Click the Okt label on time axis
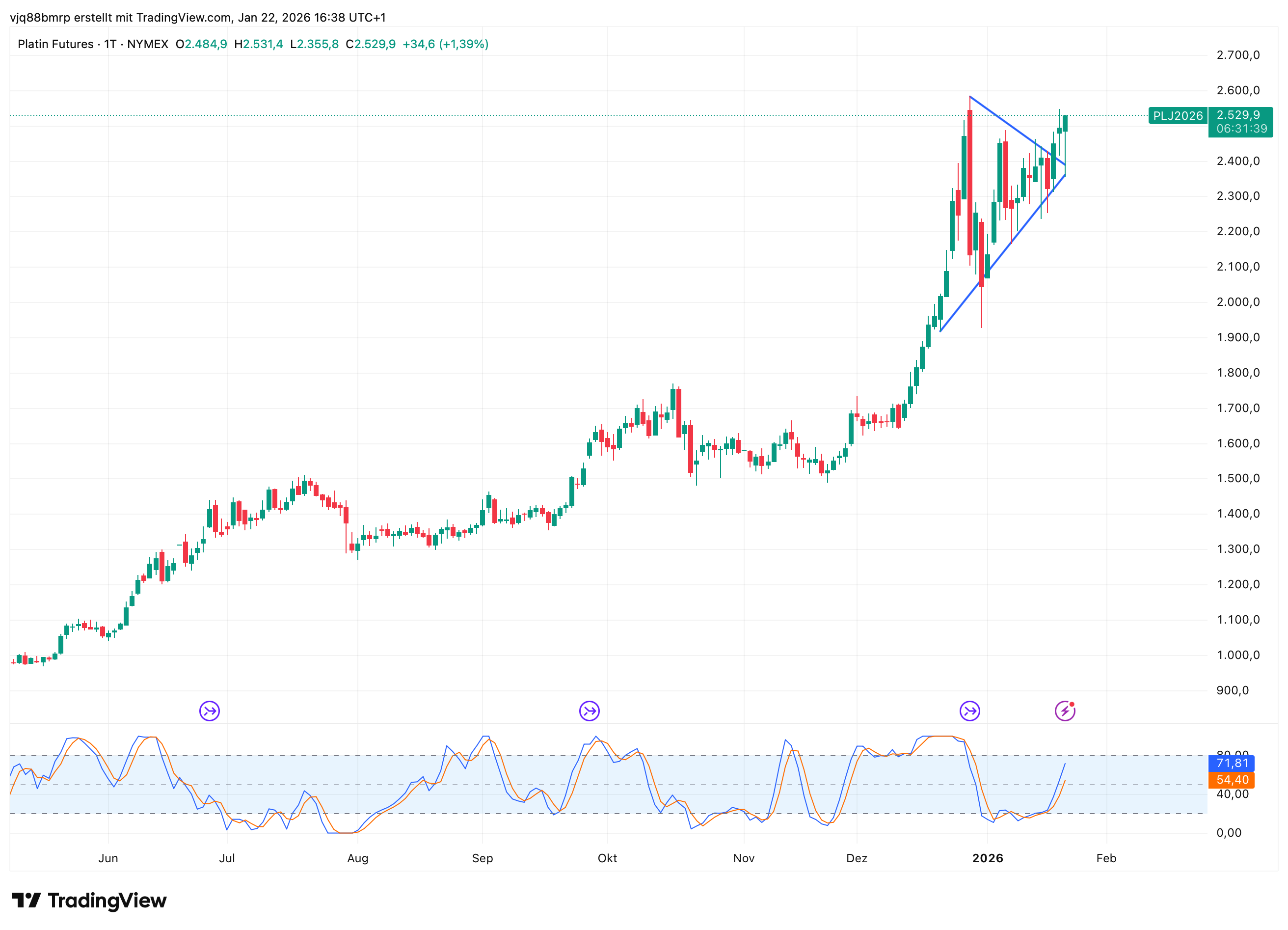 607,858
